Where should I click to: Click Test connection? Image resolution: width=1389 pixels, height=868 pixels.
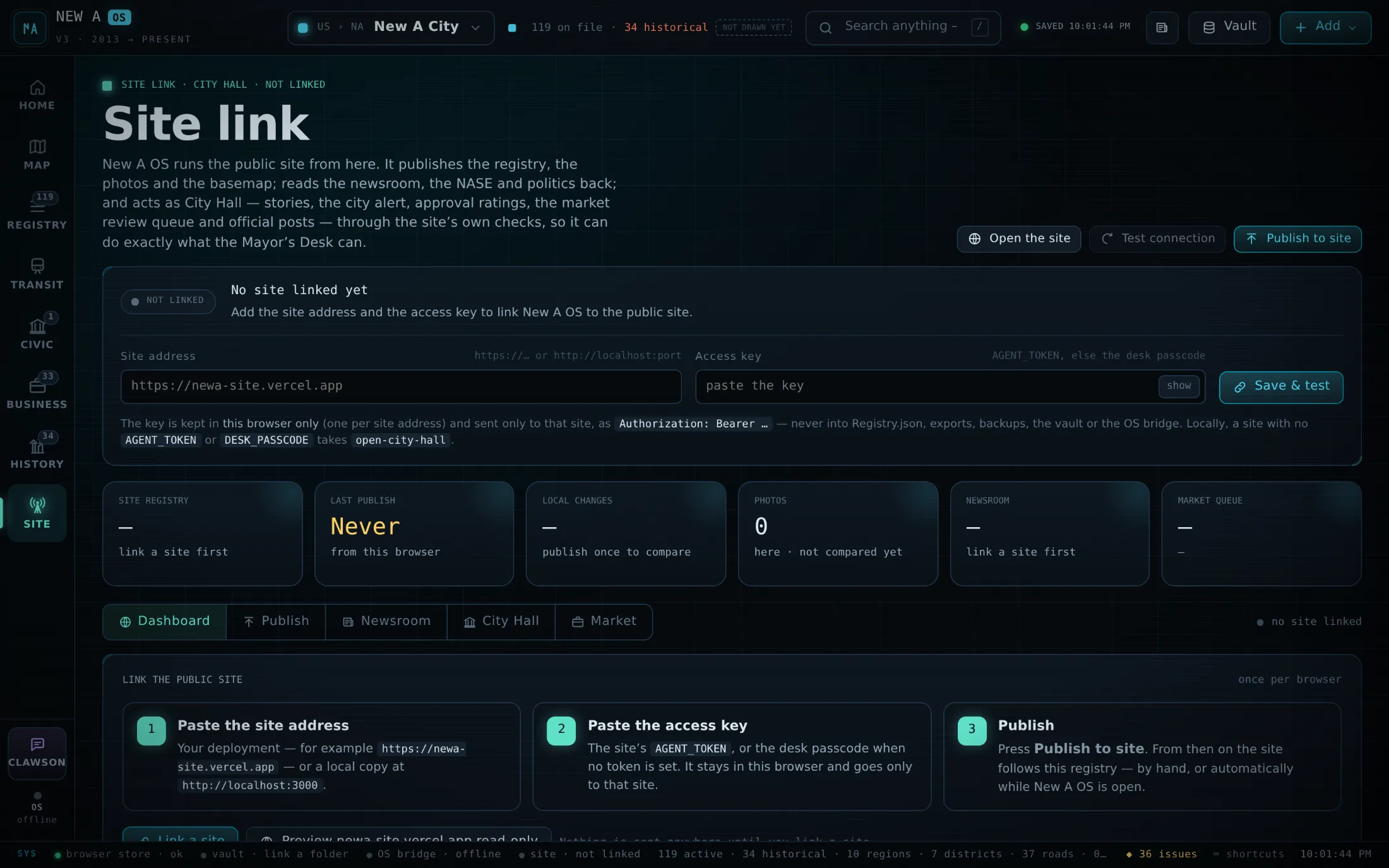coord(1157,239)
